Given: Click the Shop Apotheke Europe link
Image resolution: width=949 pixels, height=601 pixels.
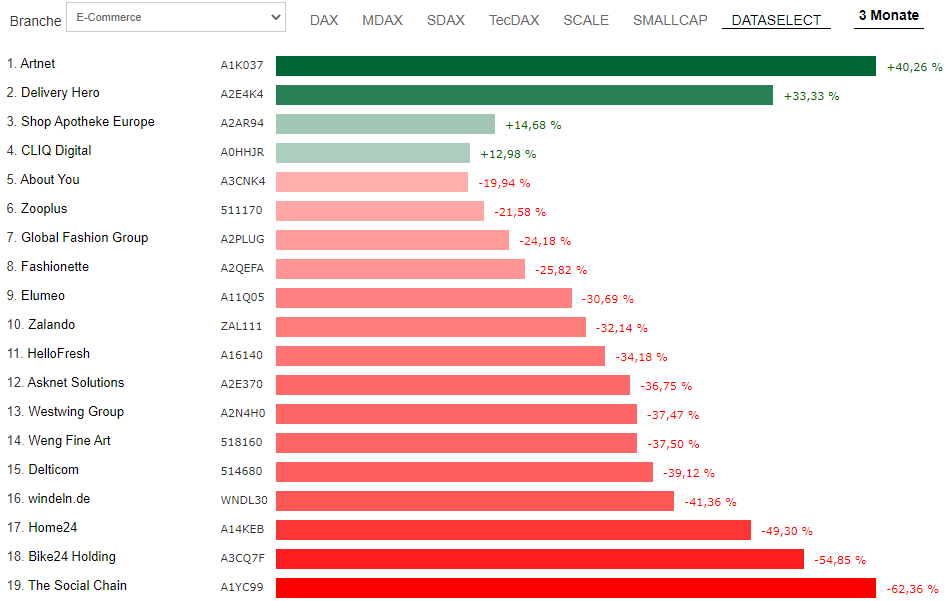Looking at the screenshot, I should 87,122.
